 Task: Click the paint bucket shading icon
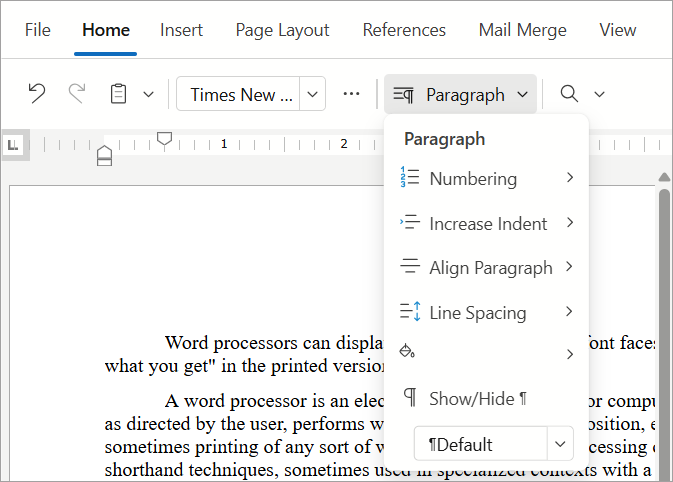(x=407, y=352)
